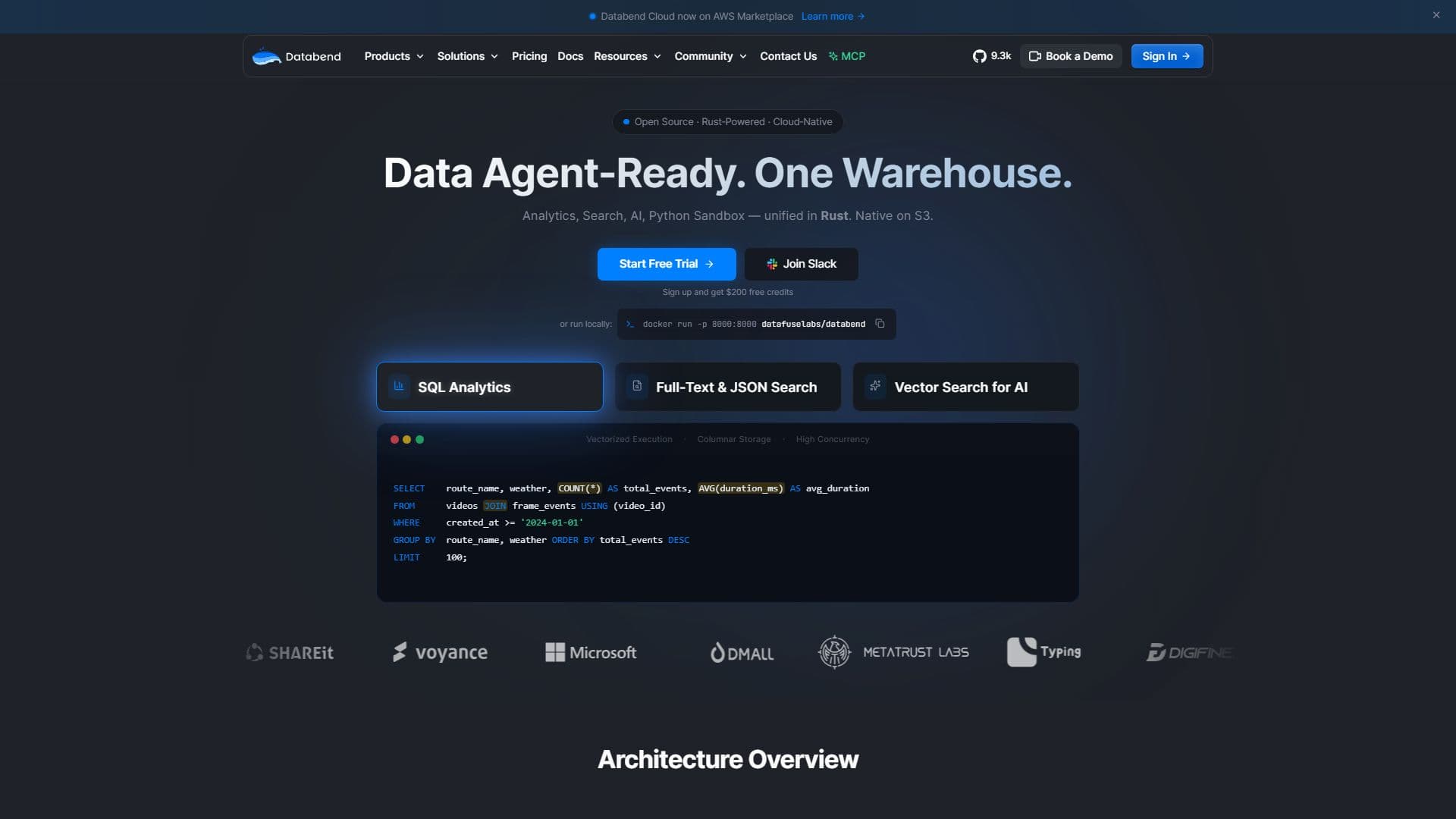Click 'Databend Cloud now on AWS Marketplace' text
Image resolution: width=1456 pixels, height=819 pixels.
point(697,16)
